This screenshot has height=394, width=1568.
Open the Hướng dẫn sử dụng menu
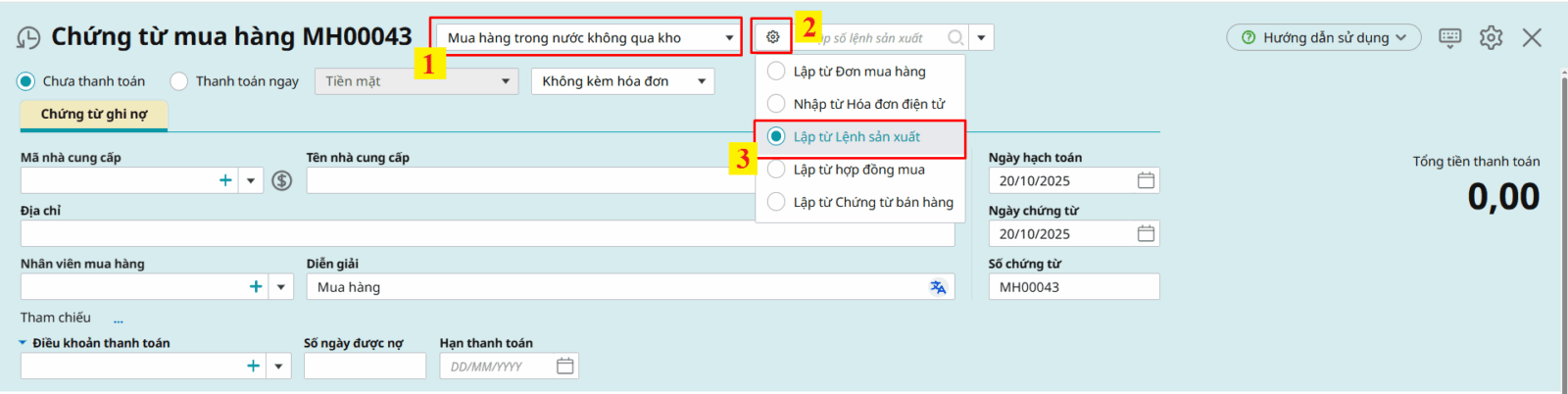pos(1324,37)
